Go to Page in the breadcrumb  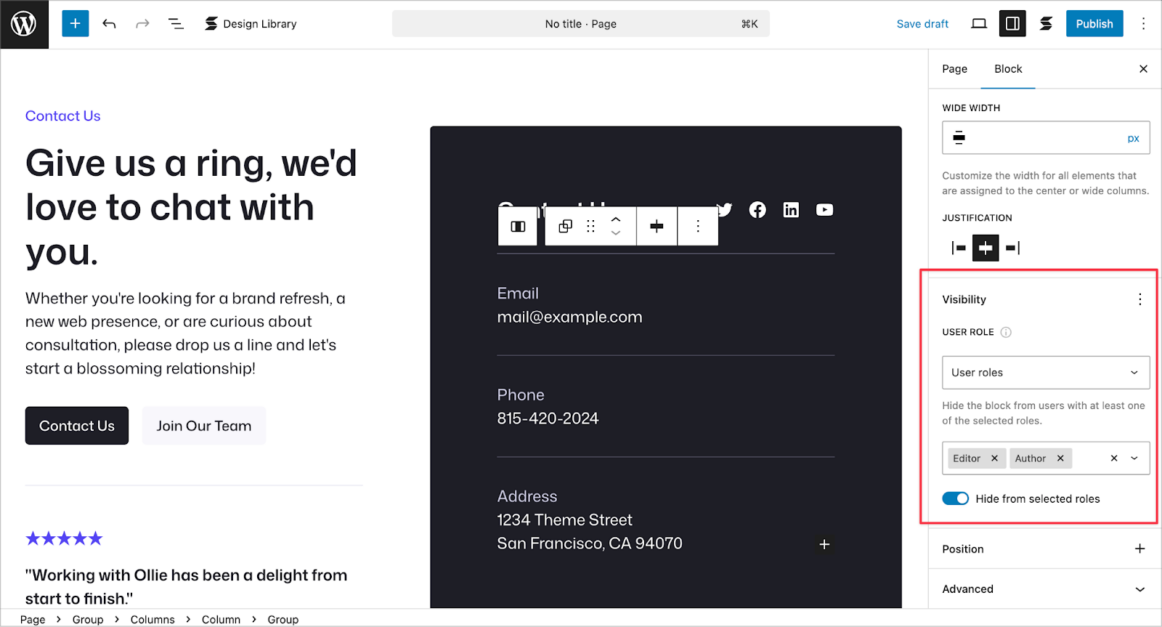click(x=33, y=619)
